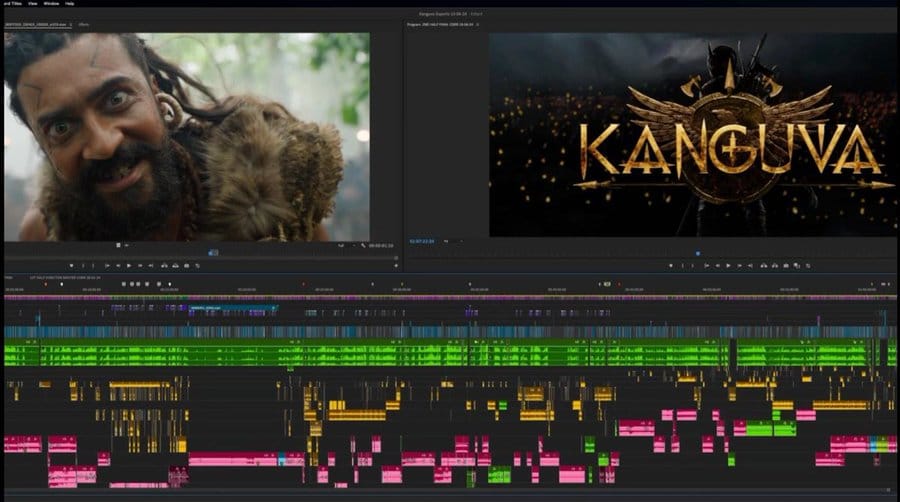
Task: Click Export Frame camera icon in Program monitor
Action: click(x=786, y=265)
